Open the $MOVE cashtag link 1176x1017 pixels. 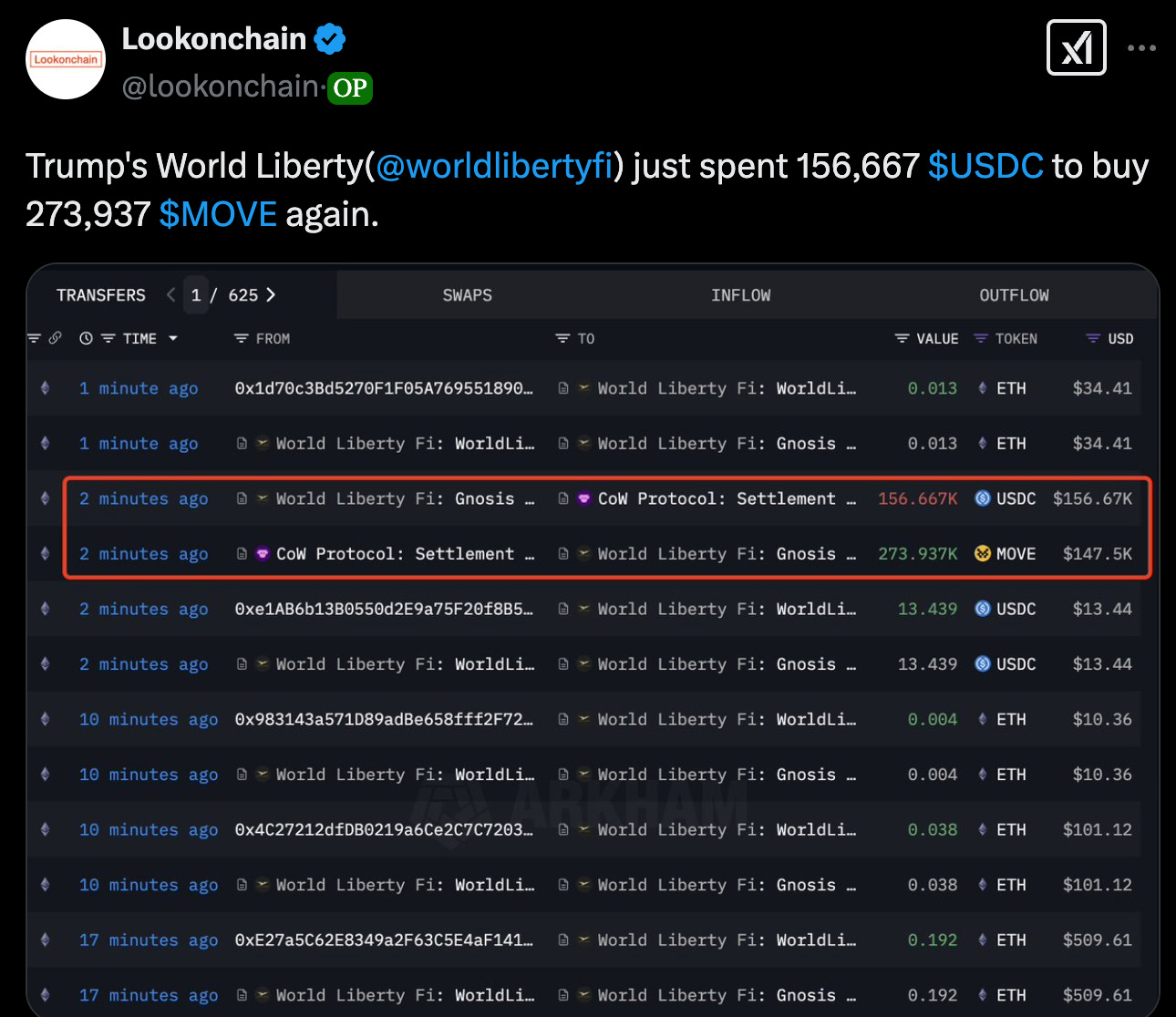[x=218, y=214]
